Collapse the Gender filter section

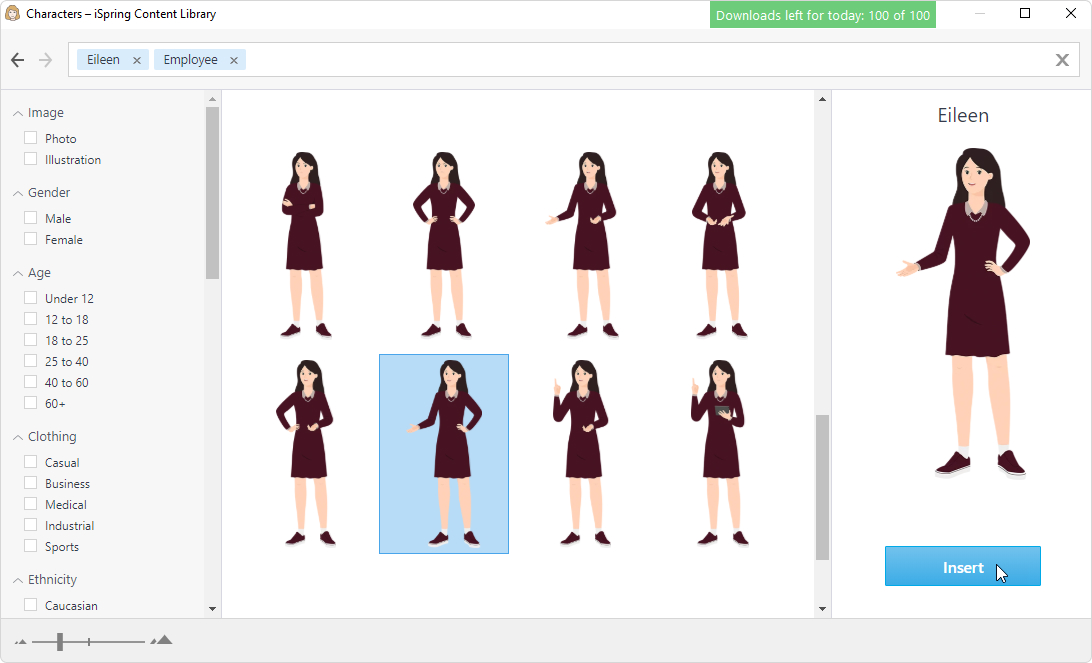[18, 193]
